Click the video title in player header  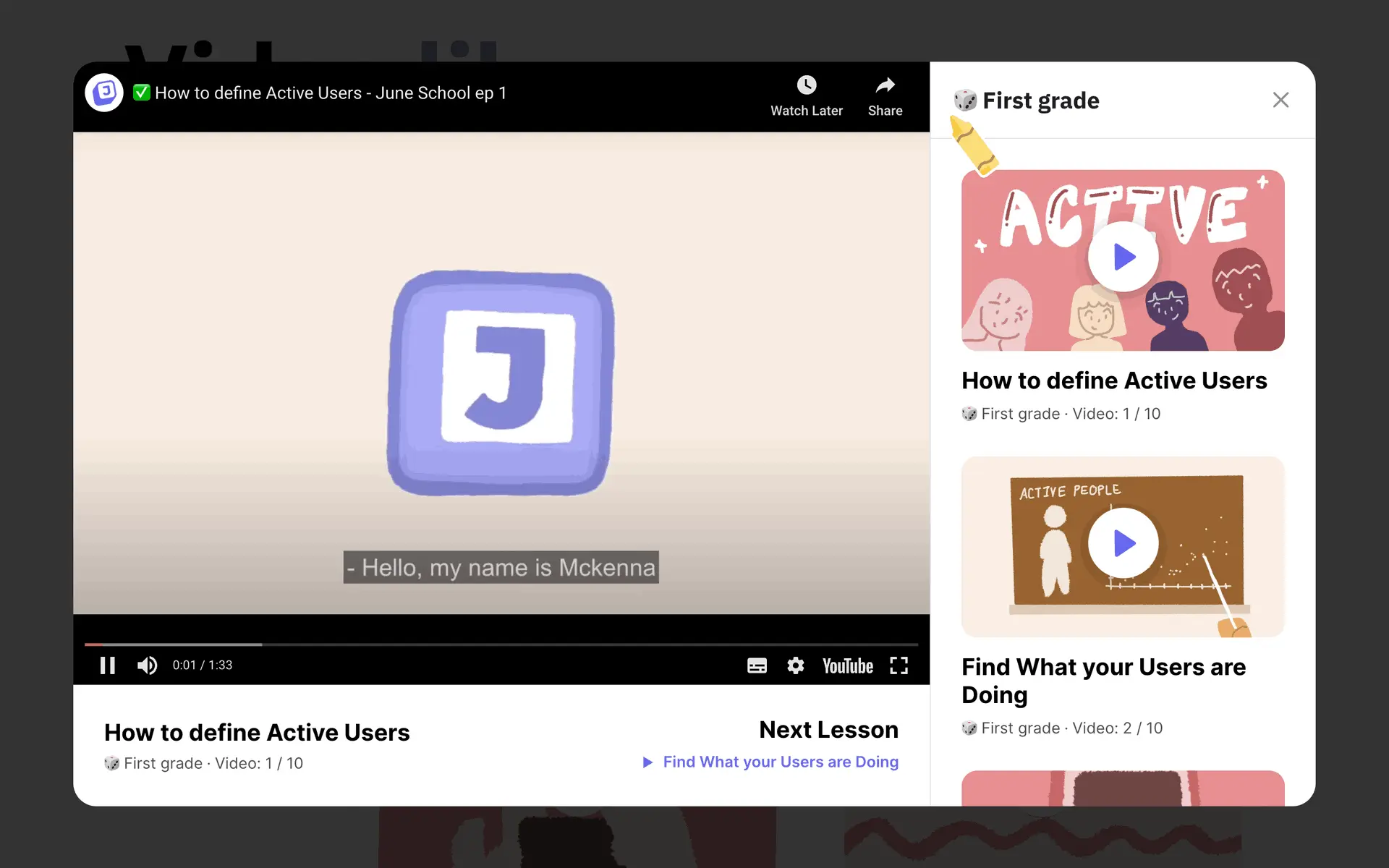(x=331, y=93)
